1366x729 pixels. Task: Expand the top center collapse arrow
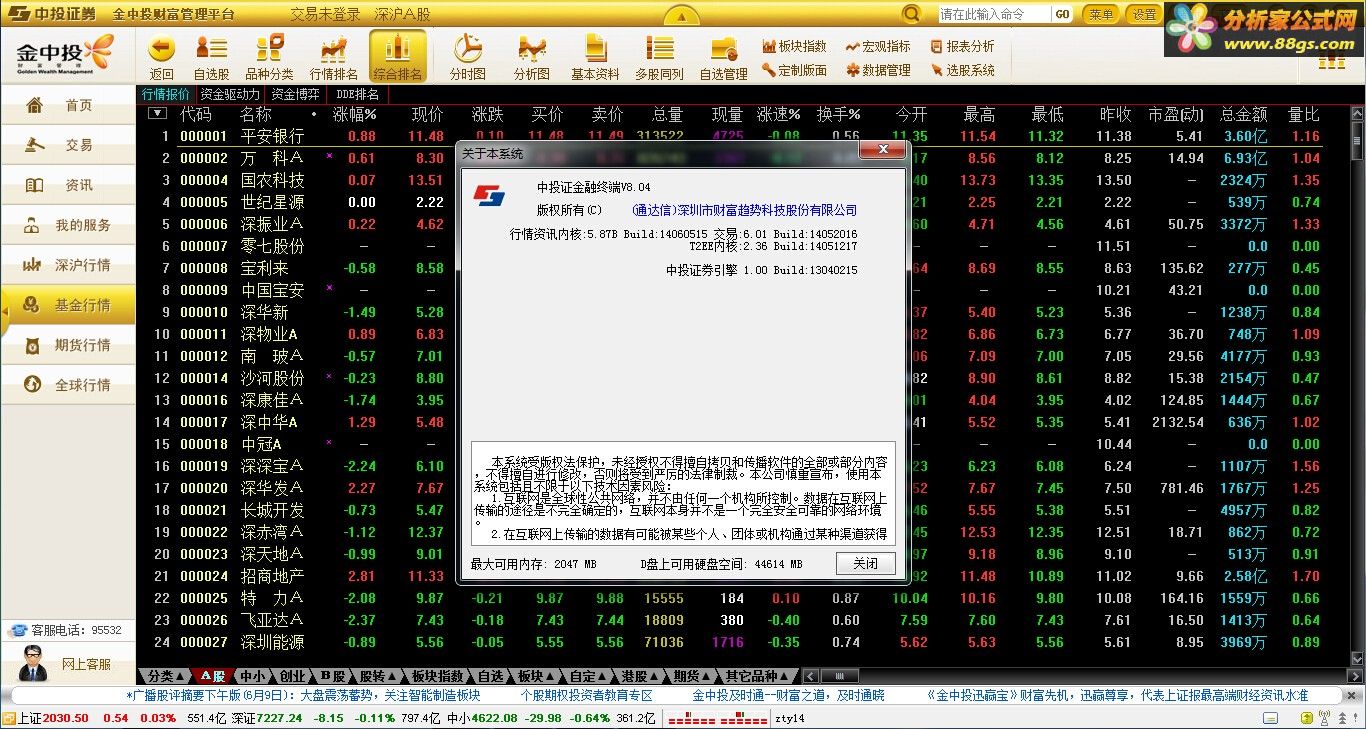click(682, 16)
